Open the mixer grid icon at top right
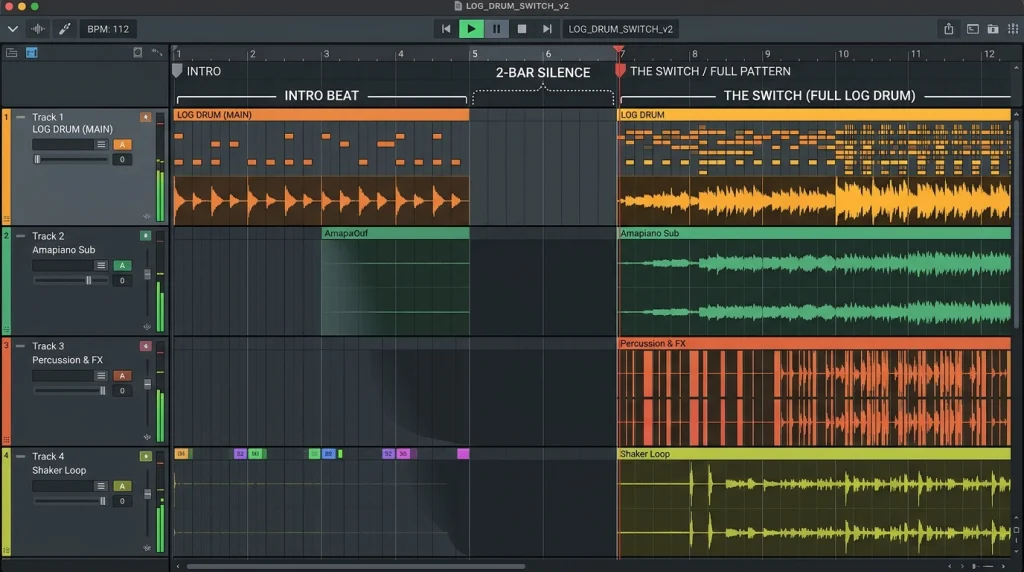This screenshot has height=572, width=1024. pyautogui.click(x=1013, y=29)
